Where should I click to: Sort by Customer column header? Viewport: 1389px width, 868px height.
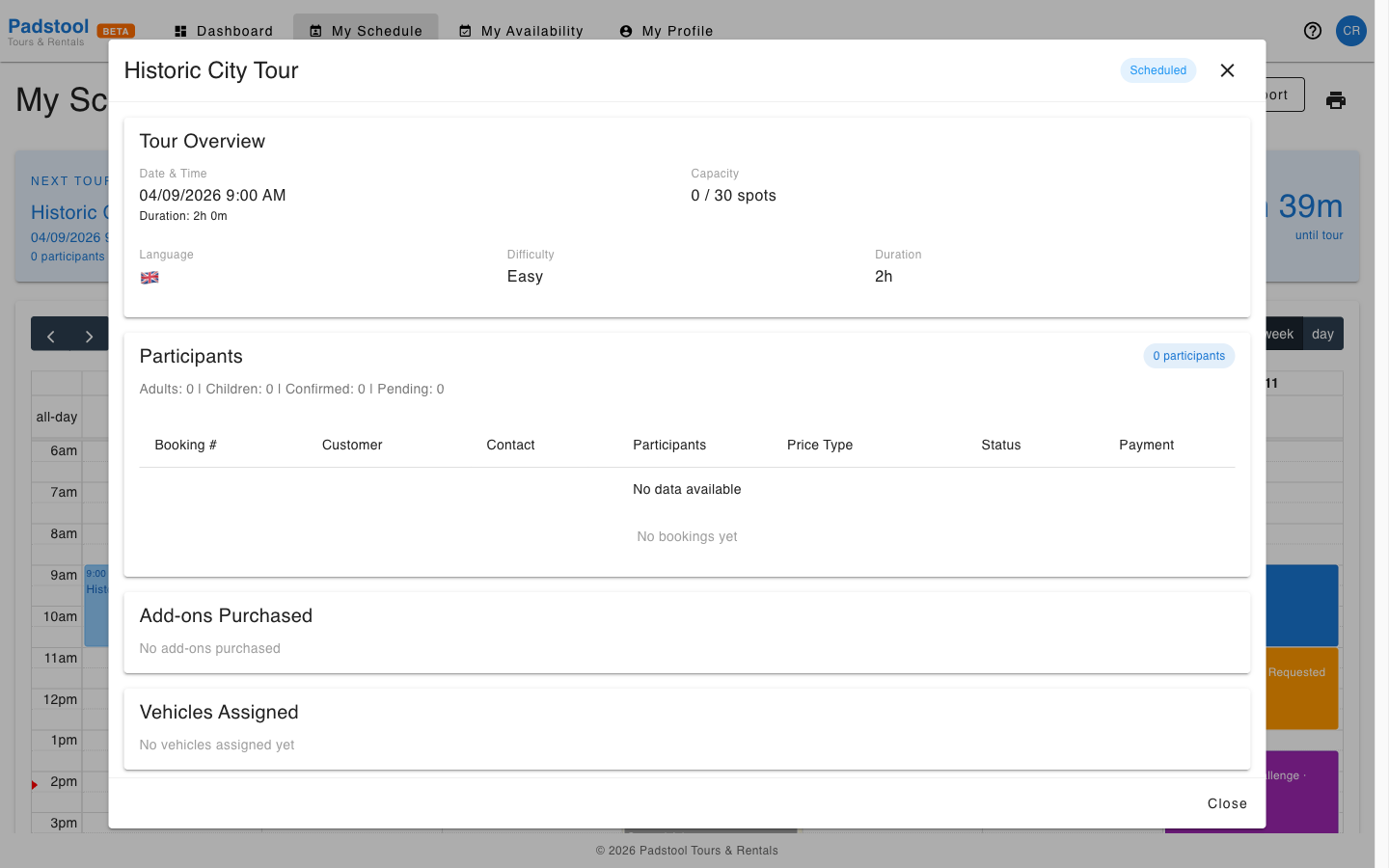point(352,445)
